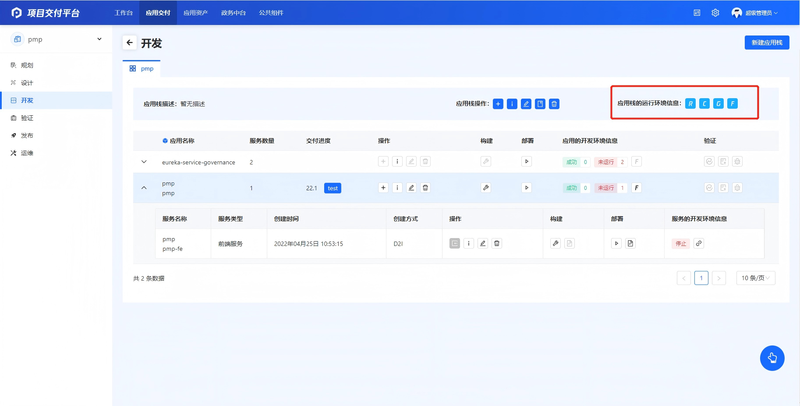Click the blue delete icon in 应用栈操作

point(554,104)
